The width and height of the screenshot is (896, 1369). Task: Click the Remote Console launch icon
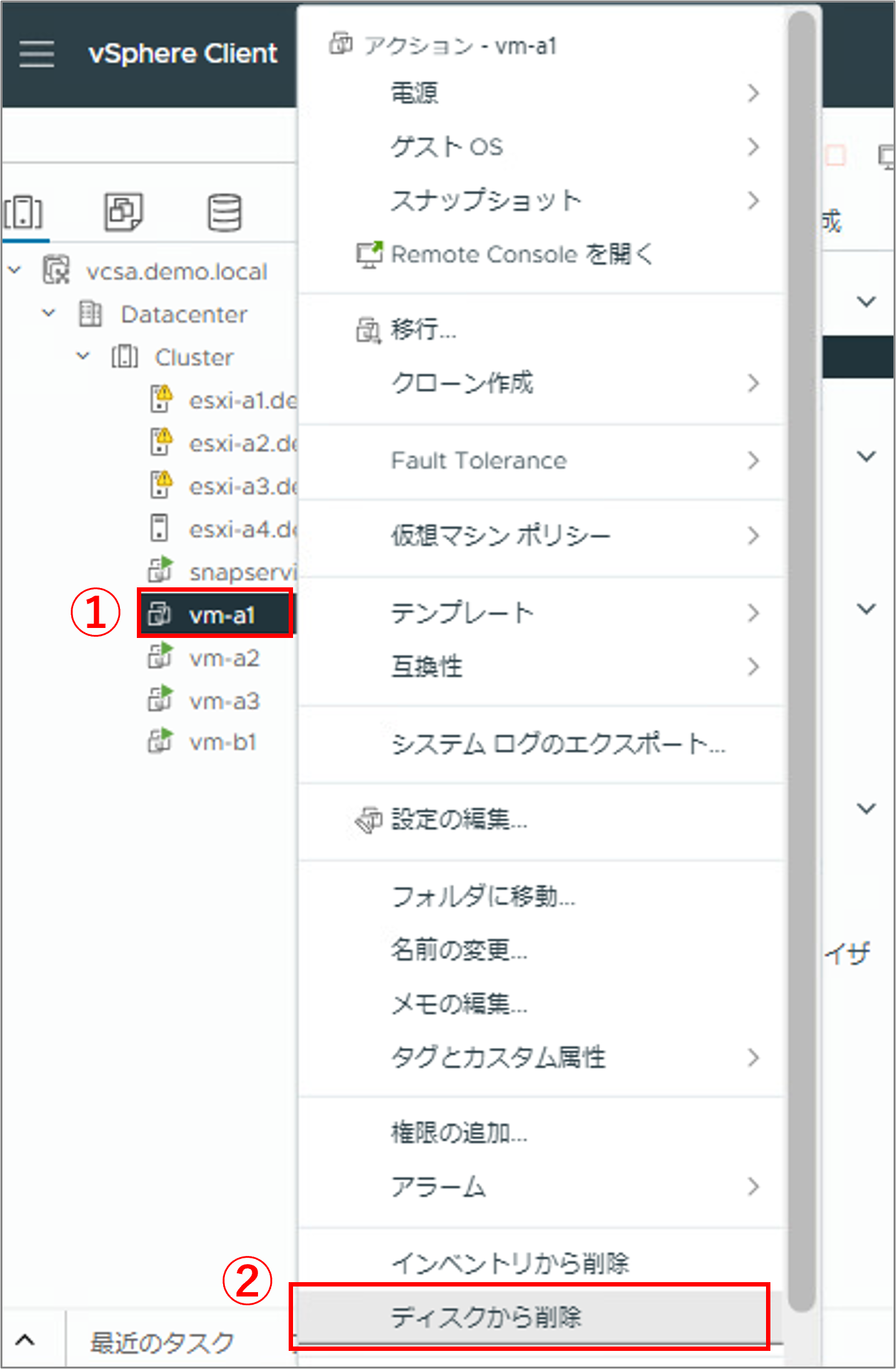pos(369,255)
